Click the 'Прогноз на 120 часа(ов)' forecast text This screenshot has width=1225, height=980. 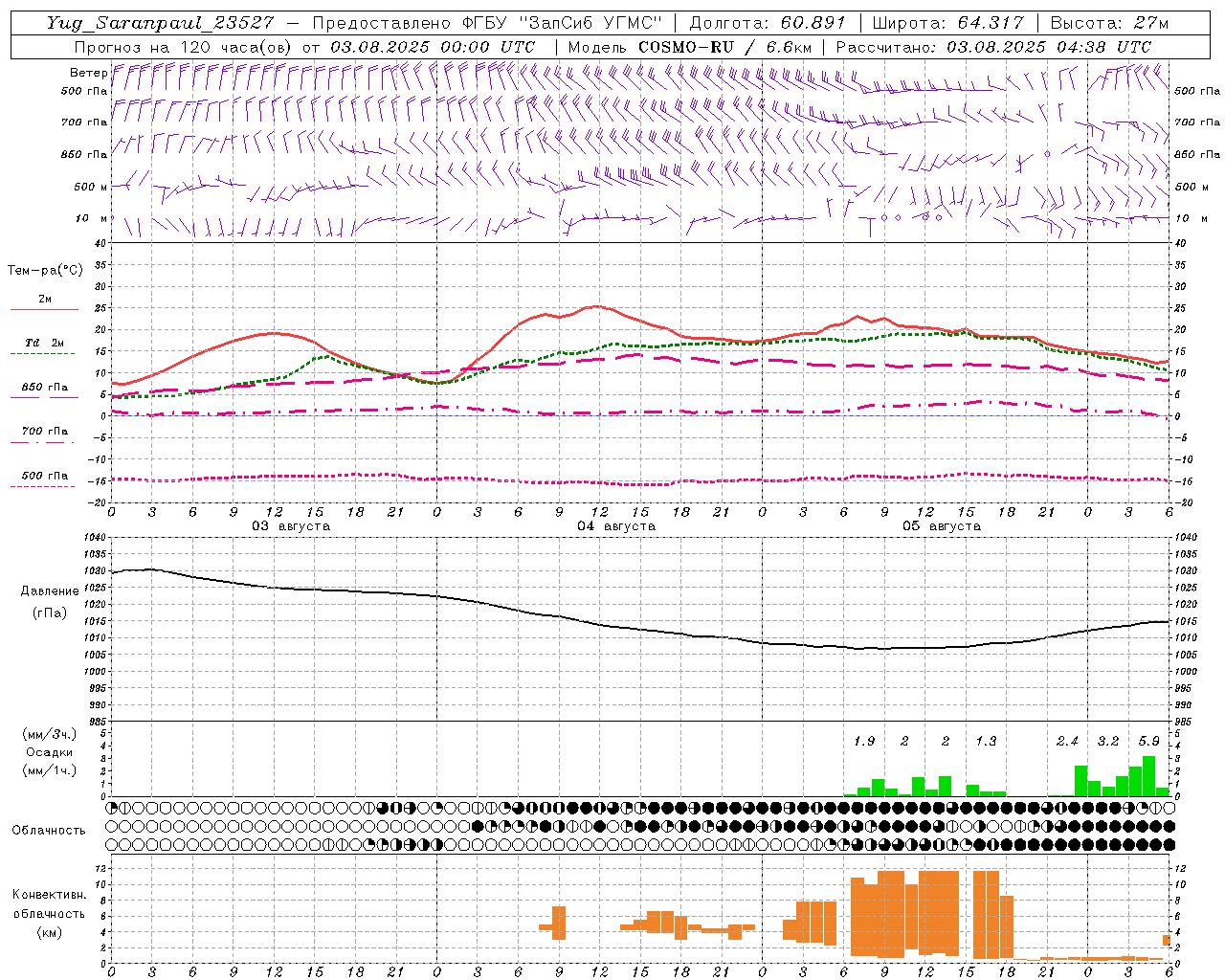(184, 46)
